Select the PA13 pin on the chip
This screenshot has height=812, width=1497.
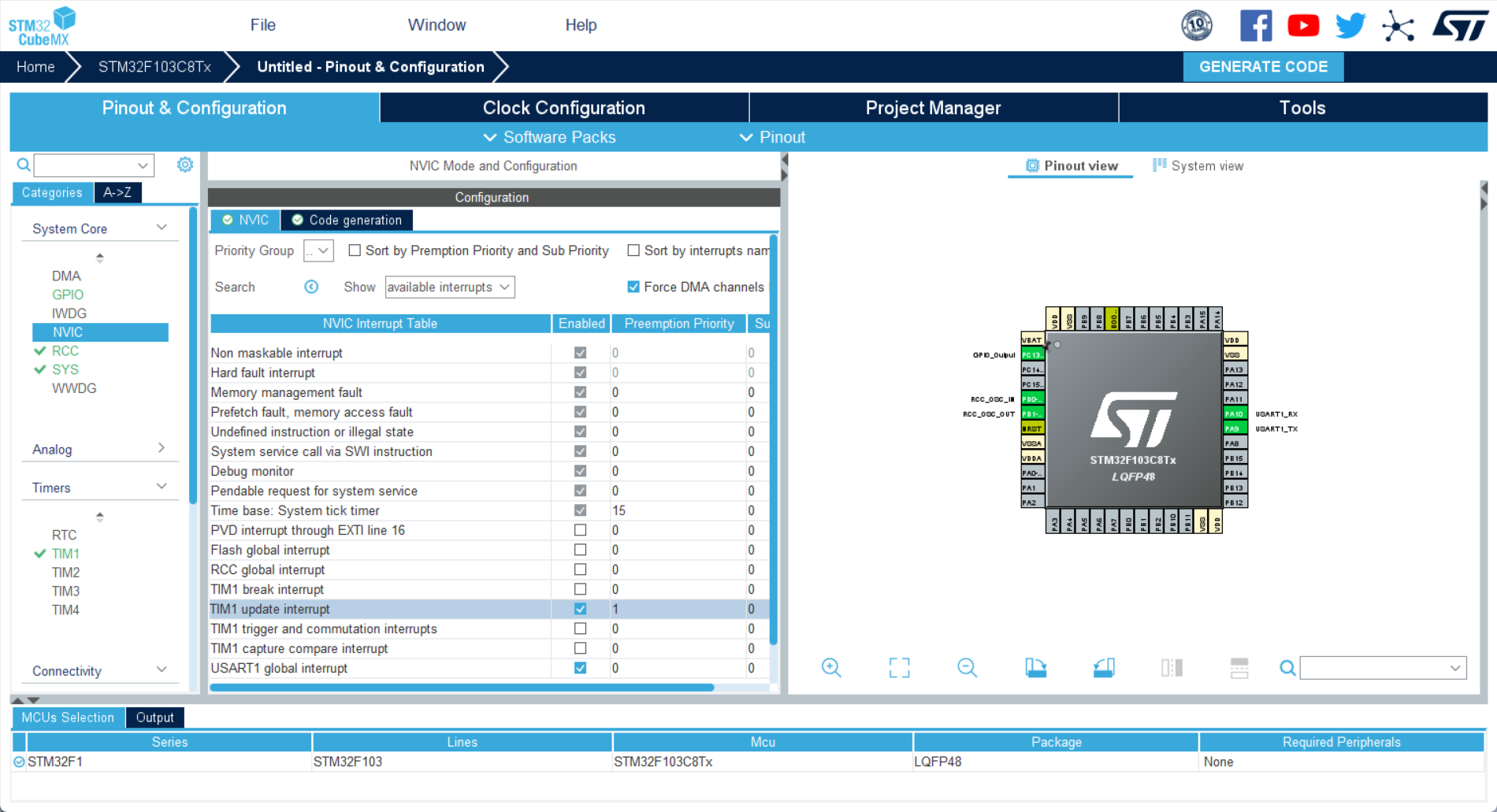[x=1235, y=370]
